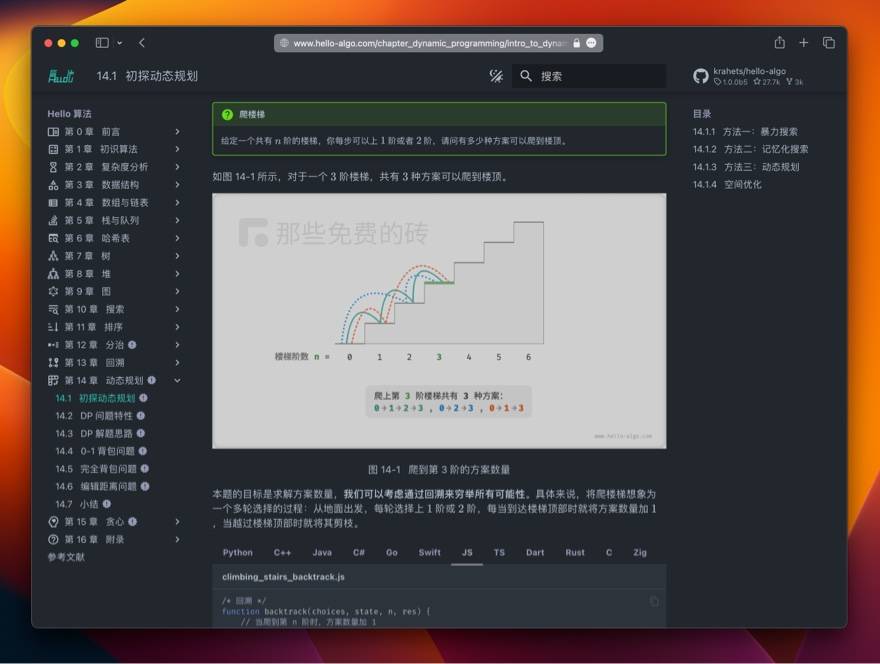Switch code to Python tab
This screenshot has width=880, height=664.
click(x=237, y=552)
